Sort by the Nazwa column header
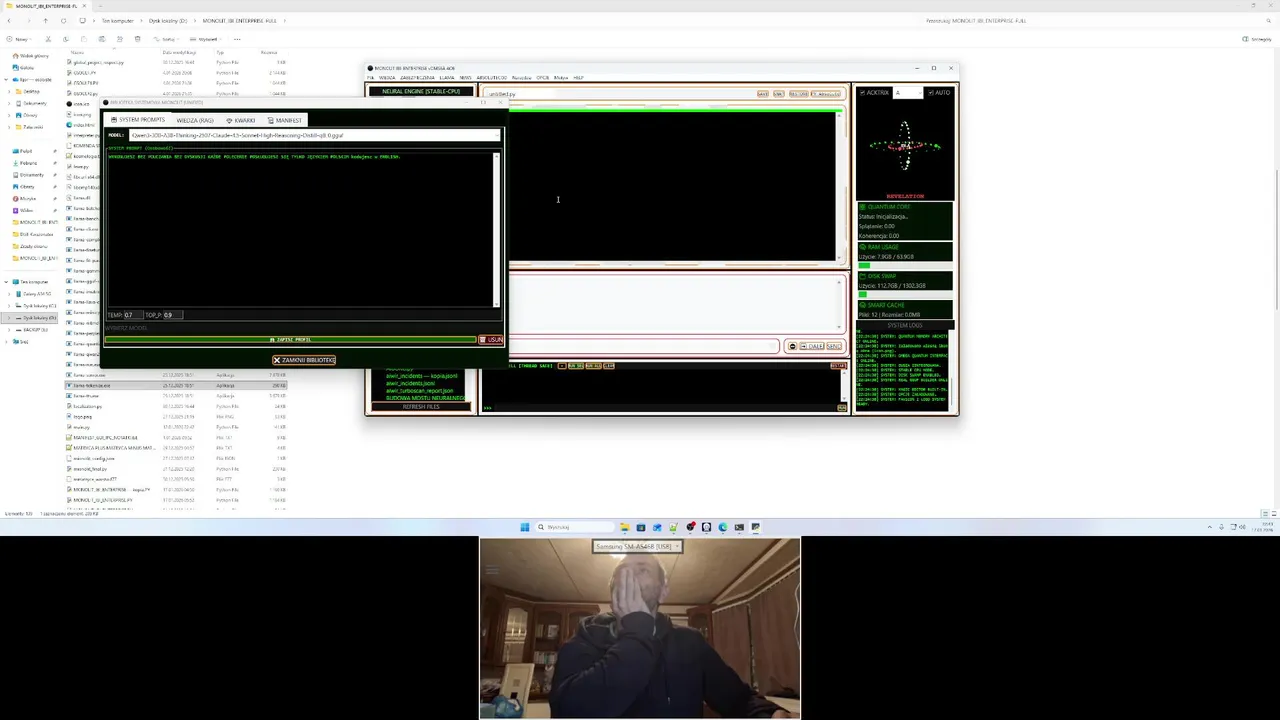 [77, 52]
